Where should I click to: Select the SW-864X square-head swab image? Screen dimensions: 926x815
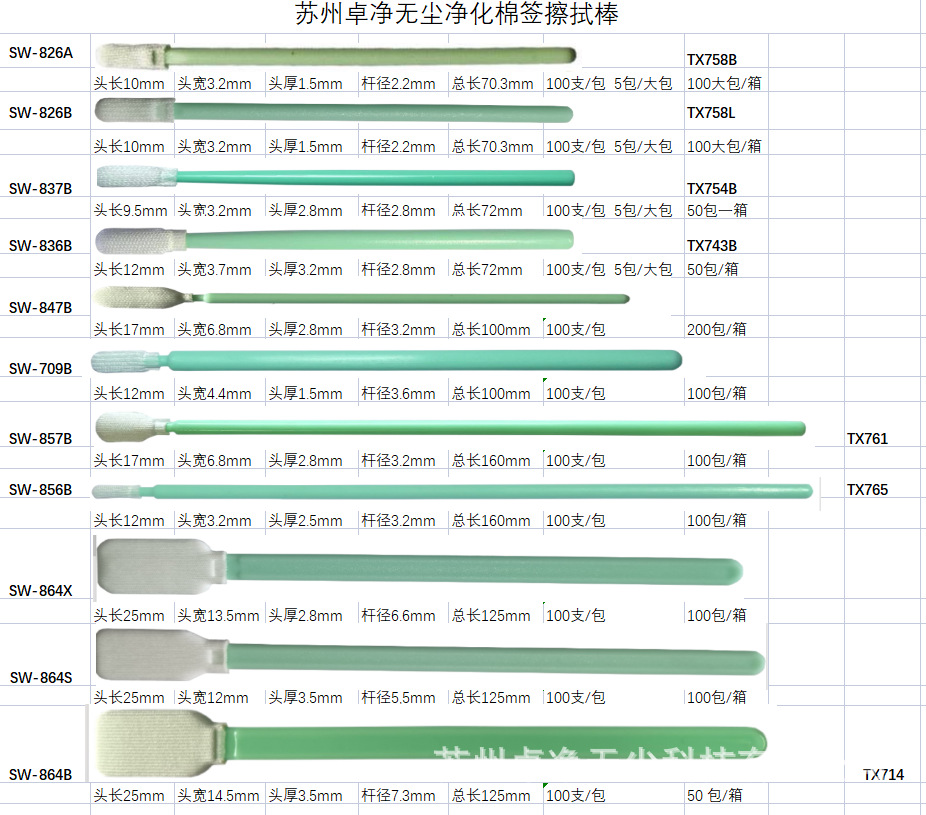tap(420, 567)
